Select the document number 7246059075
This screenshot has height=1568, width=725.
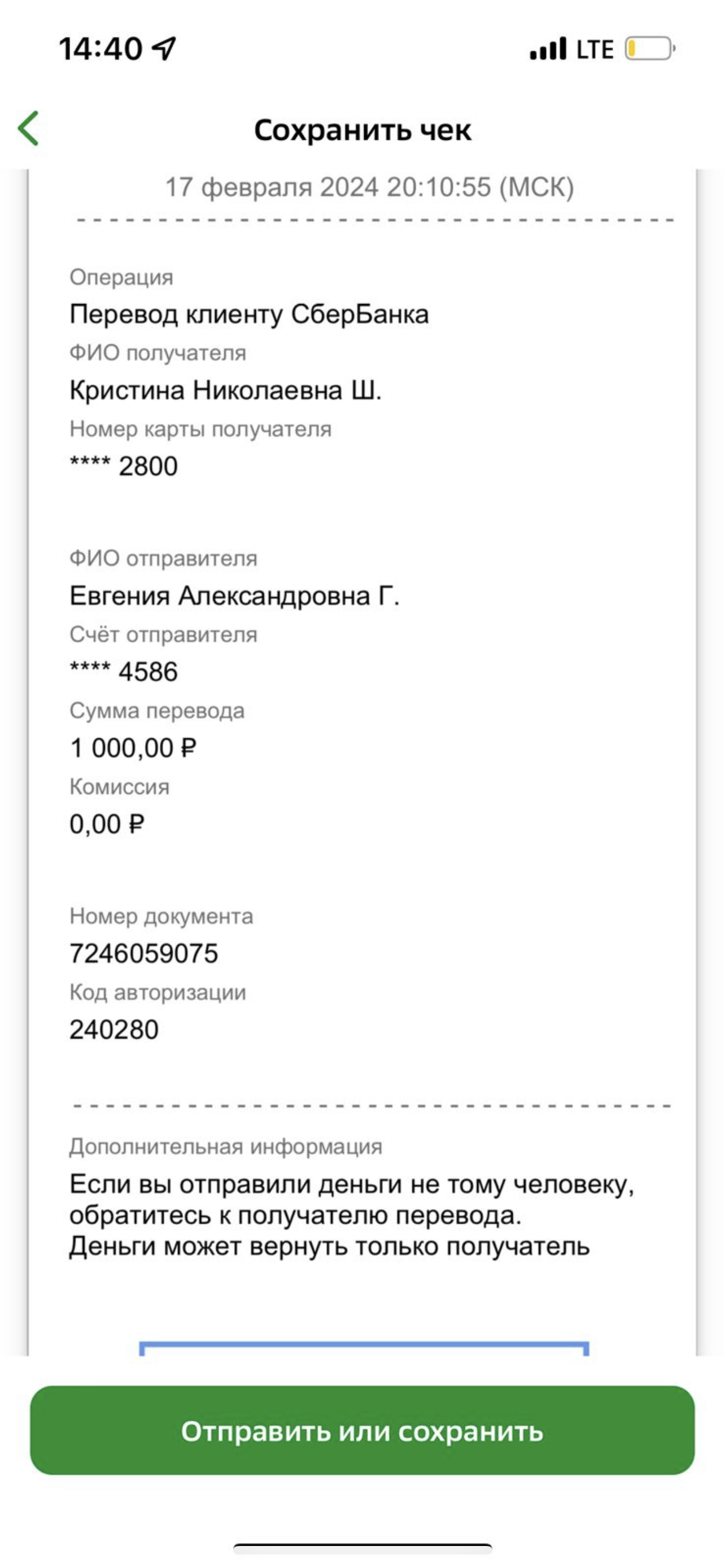(143, 953)
